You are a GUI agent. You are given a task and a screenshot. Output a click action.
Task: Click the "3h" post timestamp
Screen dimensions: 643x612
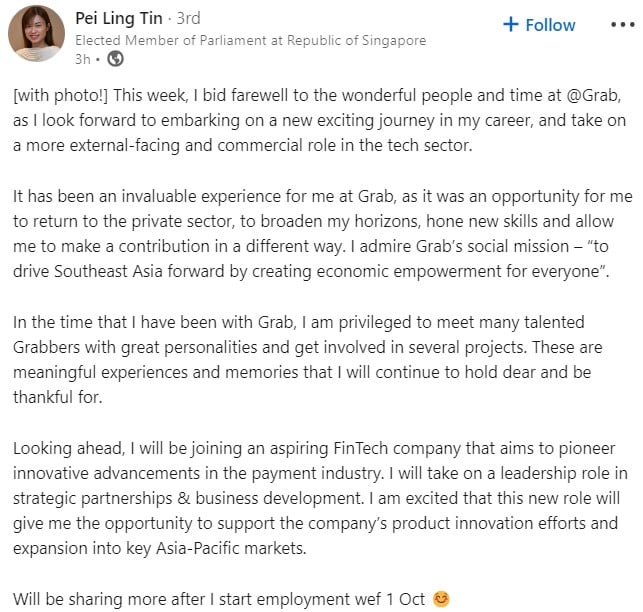83,59
